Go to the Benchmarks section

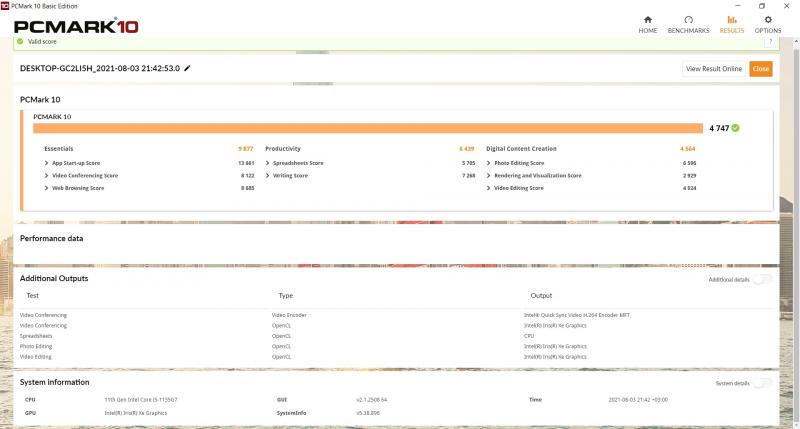click(688, 24)
